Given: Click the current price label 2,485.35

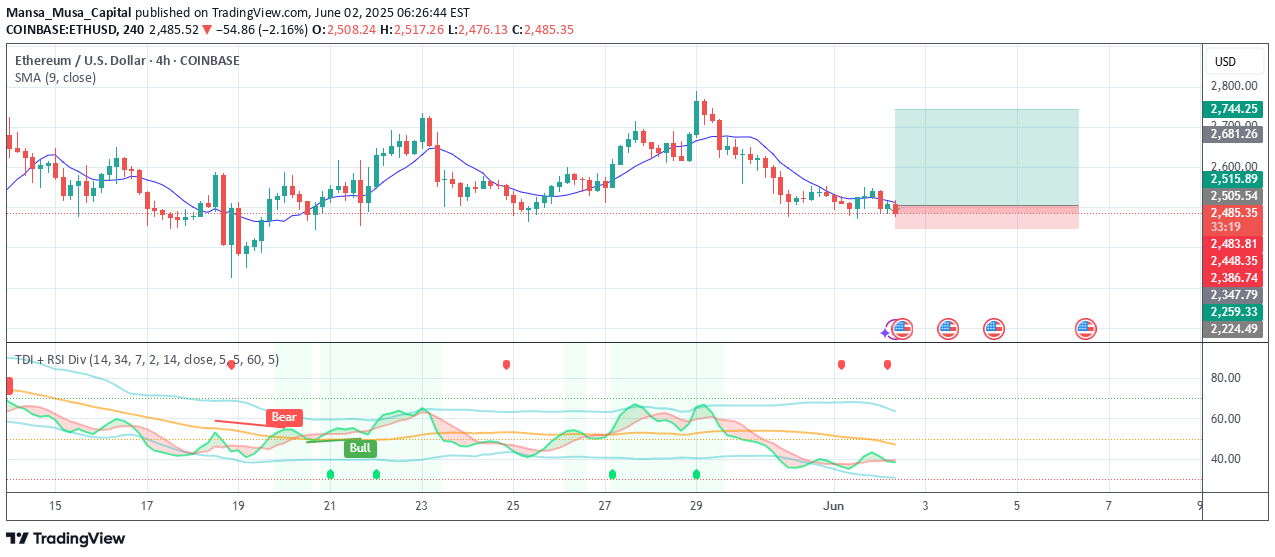Looking at the screenshot, I should pyautogui.click(x=1234, y=213).
